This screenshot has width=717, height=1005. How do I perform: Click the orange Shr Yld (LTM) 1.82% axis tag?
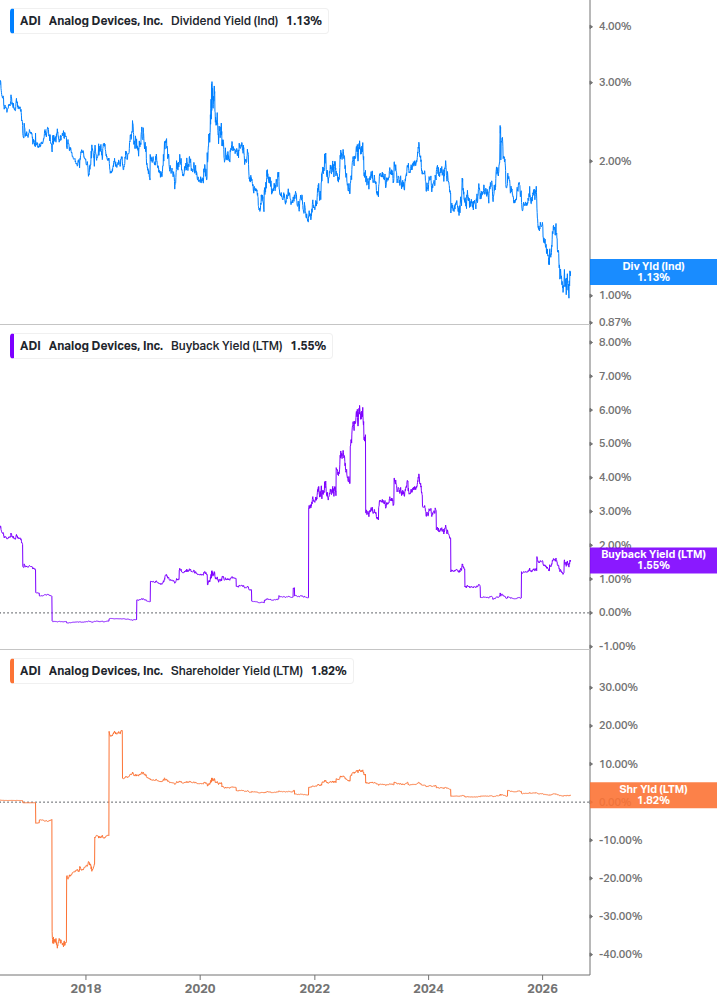pyautogui.click(x=653, y=795)
